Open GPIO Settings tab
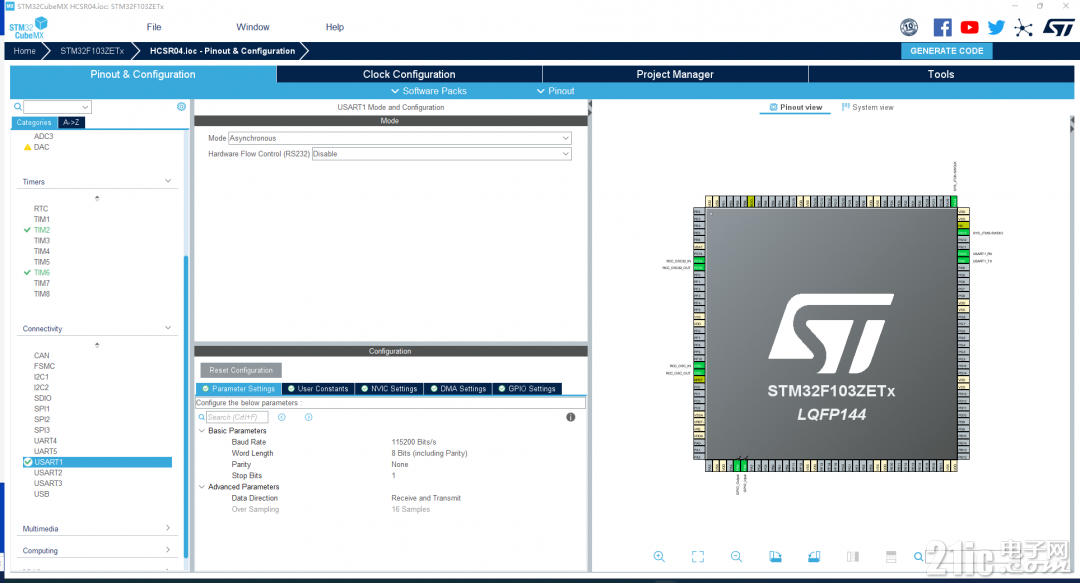Viewport: 1080px width, 583px height. point(527,389)
